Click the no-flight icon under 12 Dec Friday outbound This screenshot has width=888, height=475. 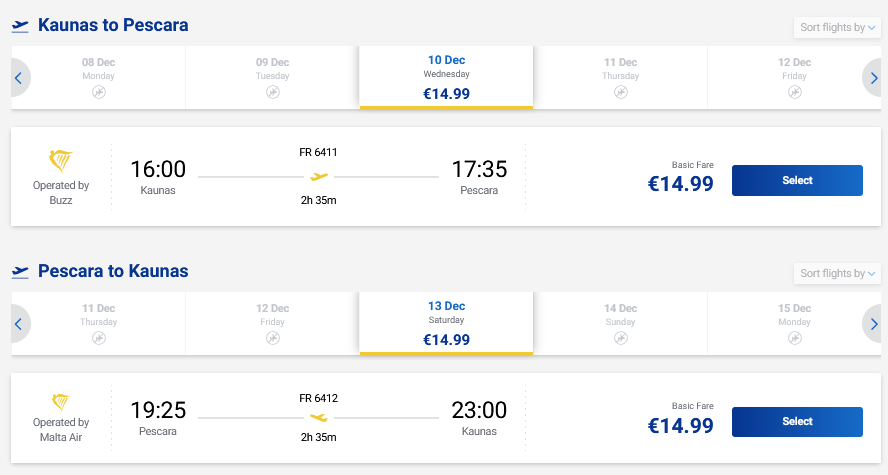click(794, 92)
